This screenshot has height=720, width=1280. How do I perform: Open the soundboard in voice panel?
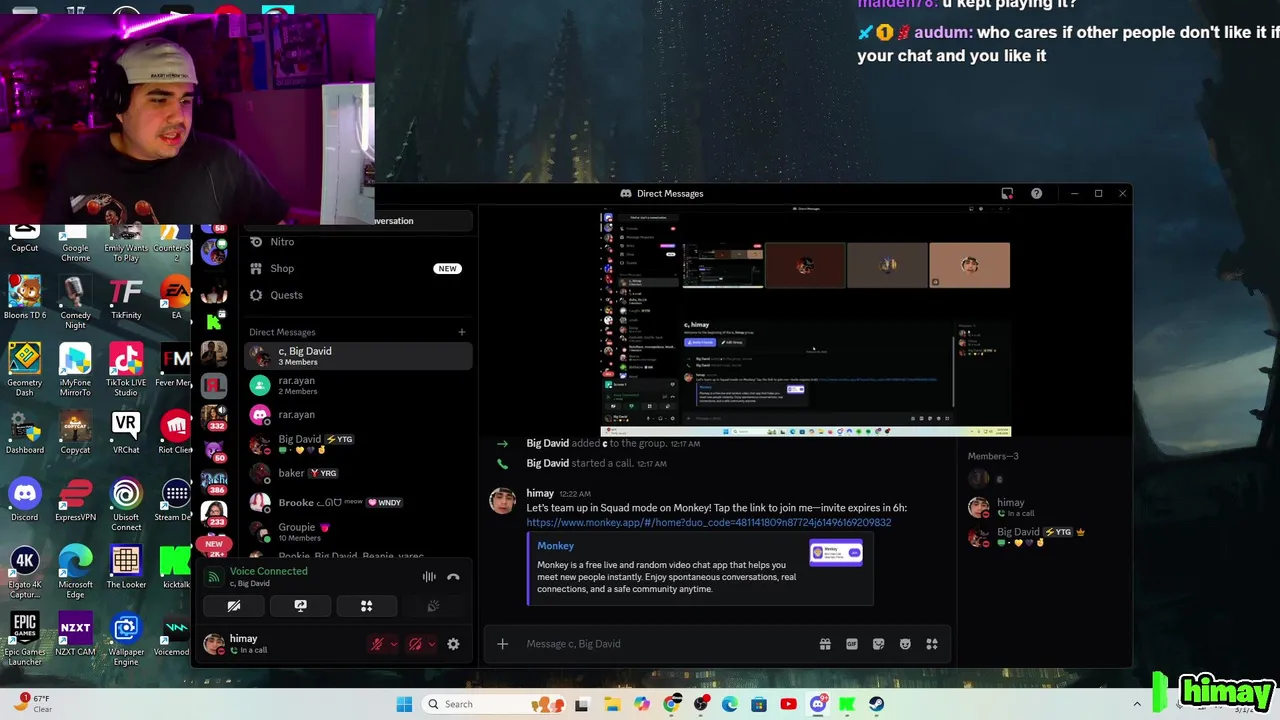click(433, 606)
